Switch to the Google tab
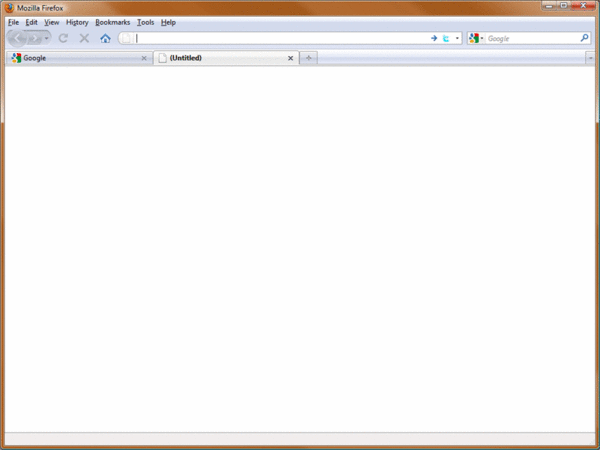The image size is (600, 450). pyautogui.click(x=79, y=58)
